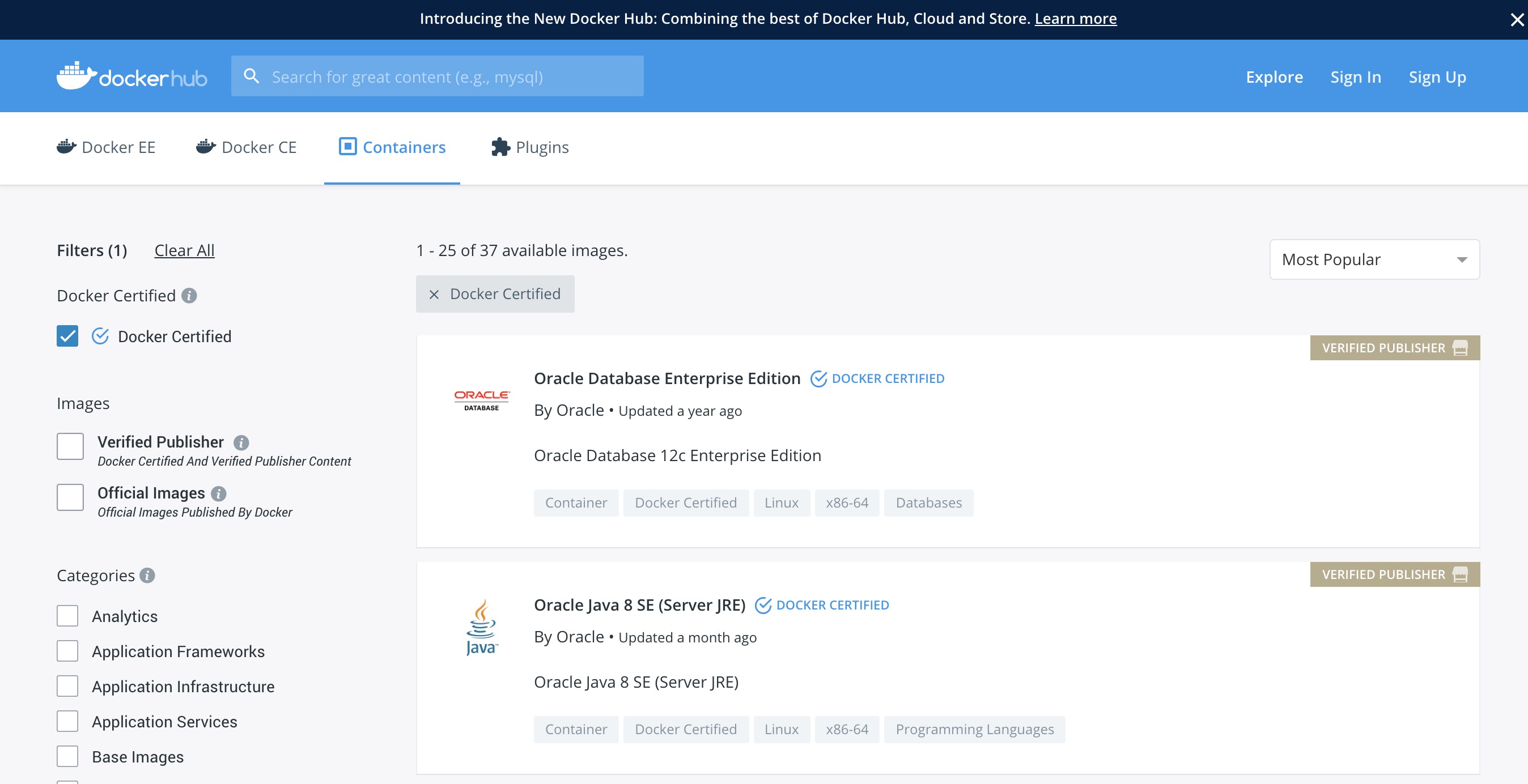This screenshot has height=784, width=1528.
Task: Select the Containers tab
Action: (392, 147)
